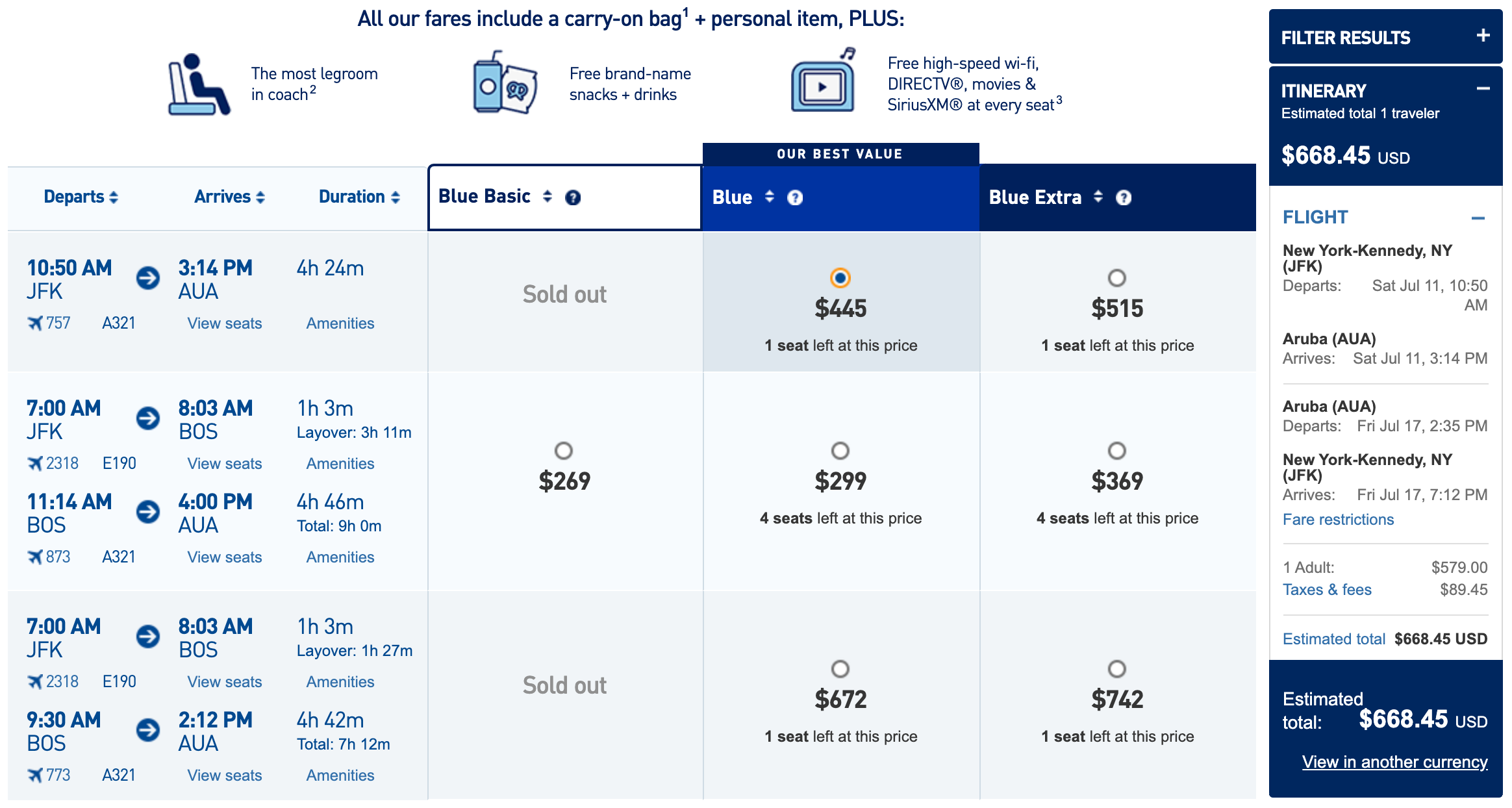Click the Blue Extra help question icon

pyautogui.click(x=1123, y=197)
